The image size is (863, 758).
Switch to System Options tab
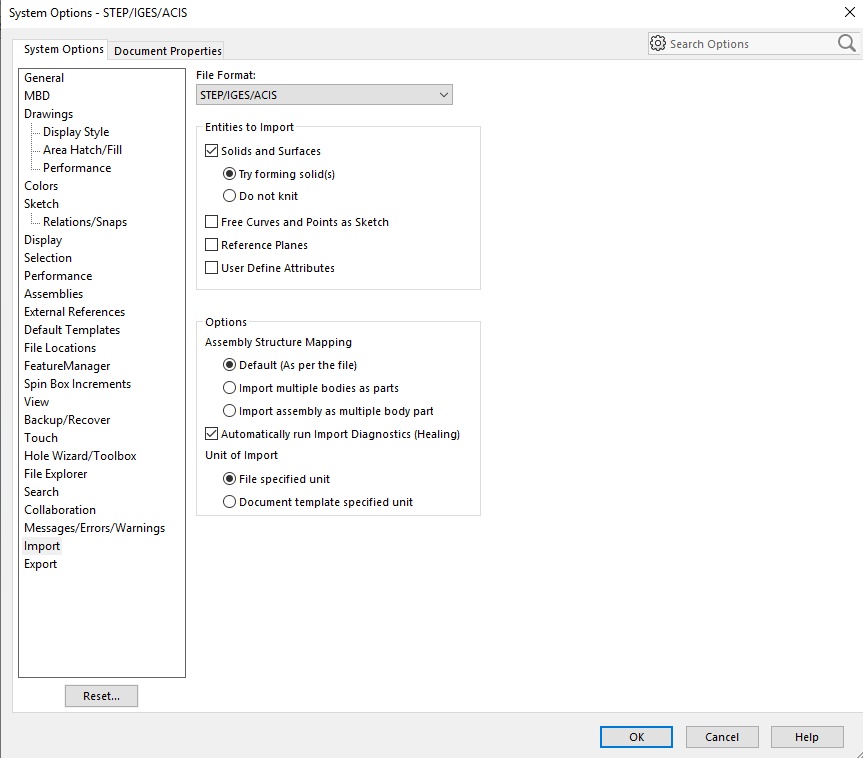pyautogui.click(x=63, y=49)
